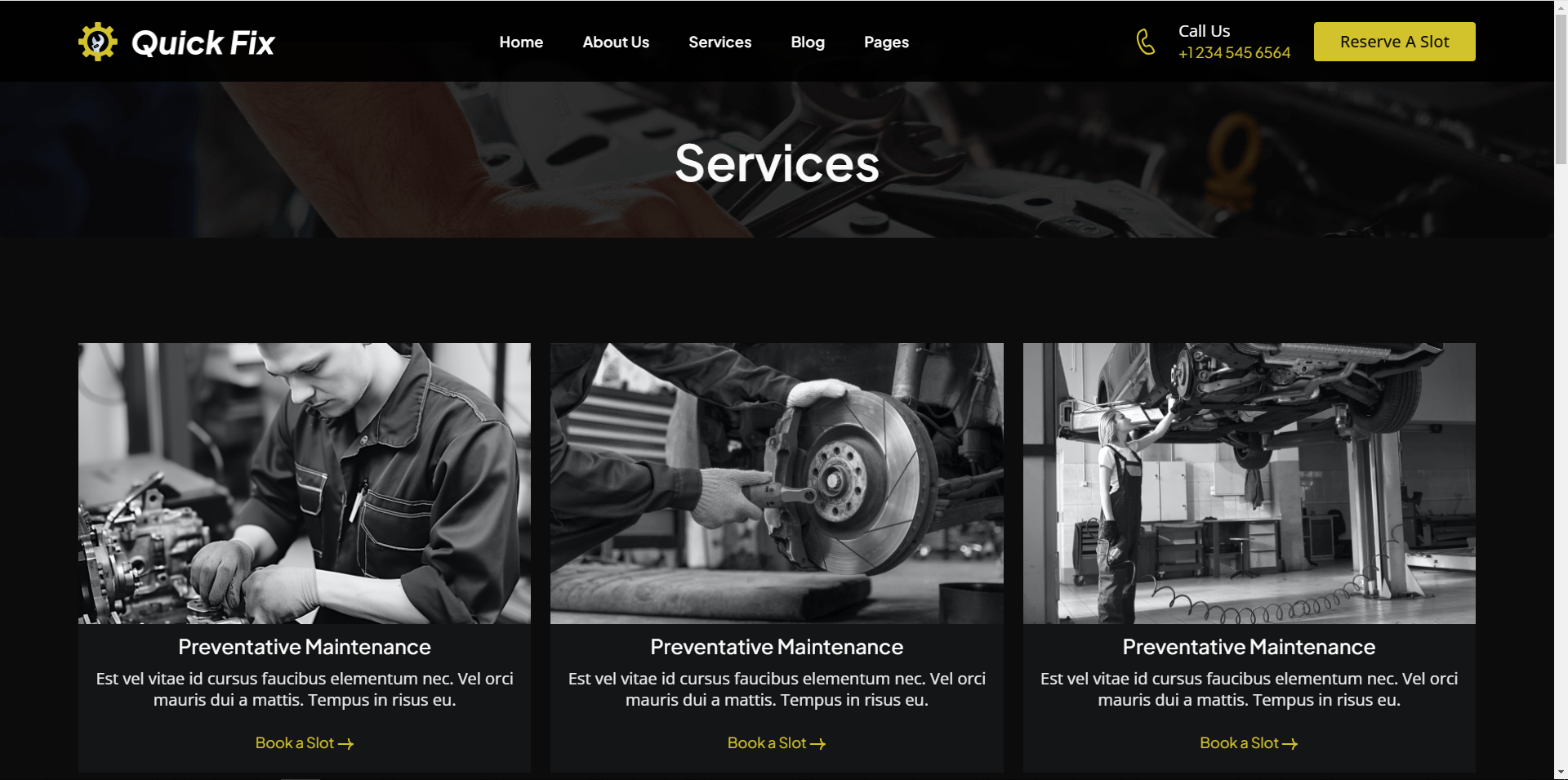Click the arrow beside third Book a Slot
This screenshot has width=1568, height=780.
(x=1290, y=744)
